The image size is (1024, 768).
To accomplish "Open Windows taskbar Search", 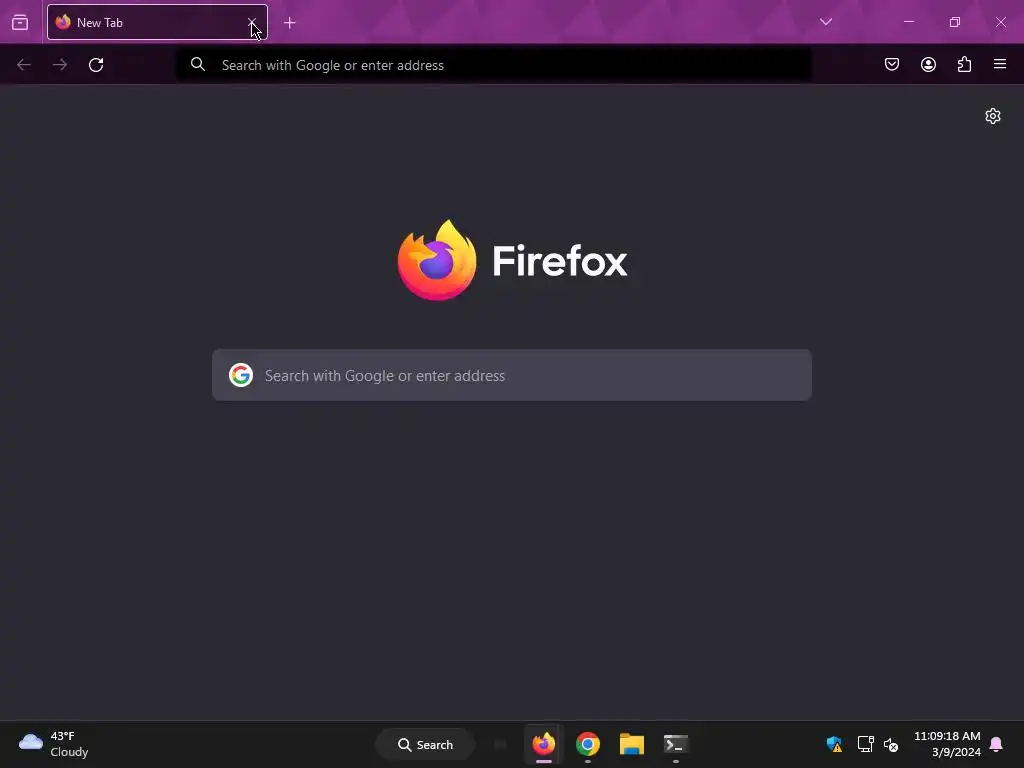I will click(425, 744).
